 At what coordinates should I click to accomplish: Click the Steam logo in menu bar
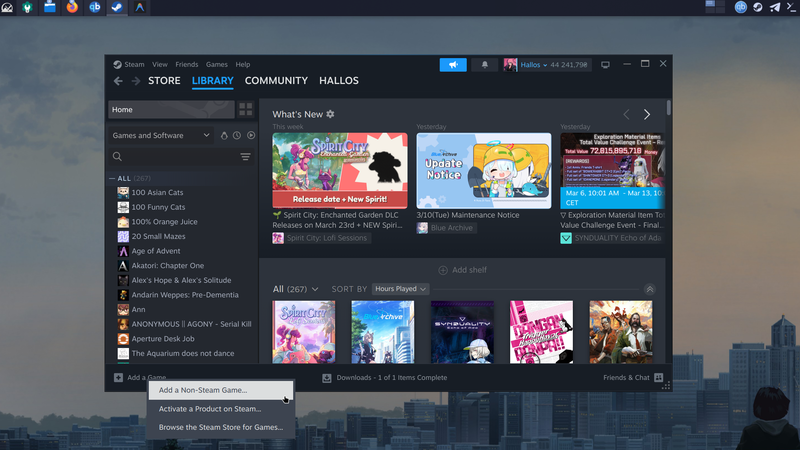[x=117, y=64]
